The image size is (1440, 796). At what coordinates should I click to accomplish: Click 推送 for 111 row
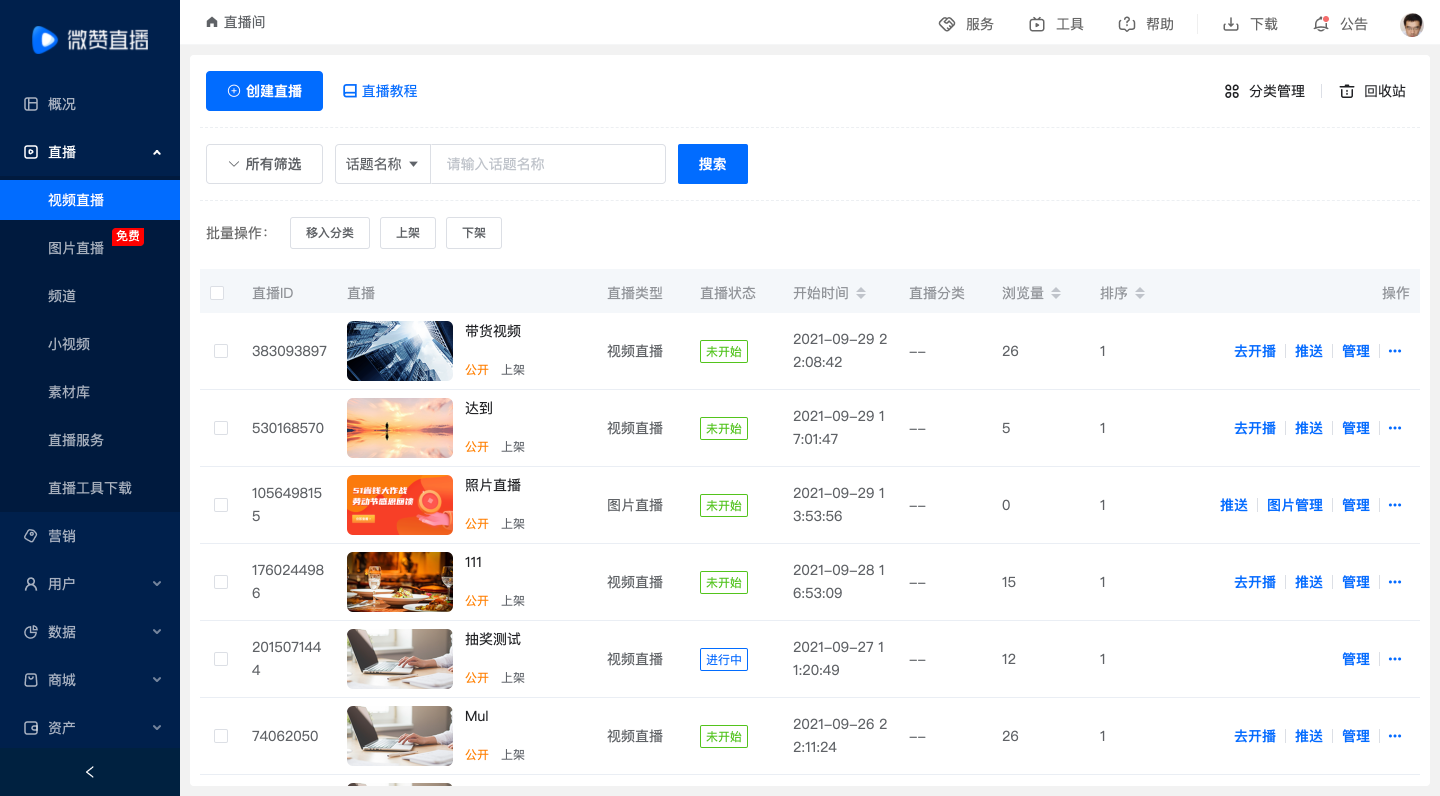[x=1309, y=582]
